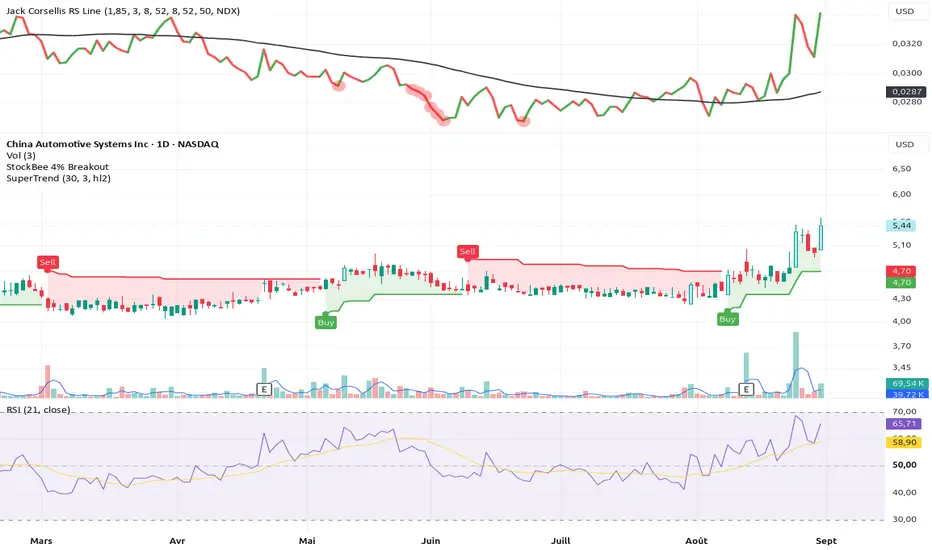Click the Sept label on time axis
932x550 pixels.
click(x=826, y=540)
